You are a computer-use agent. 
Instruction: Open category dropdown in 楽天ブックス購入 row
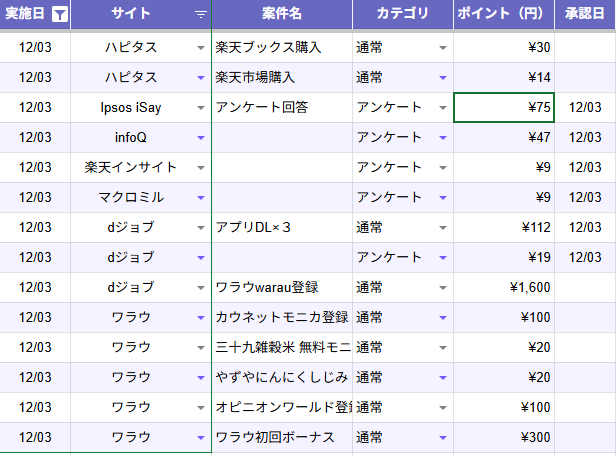442,48
